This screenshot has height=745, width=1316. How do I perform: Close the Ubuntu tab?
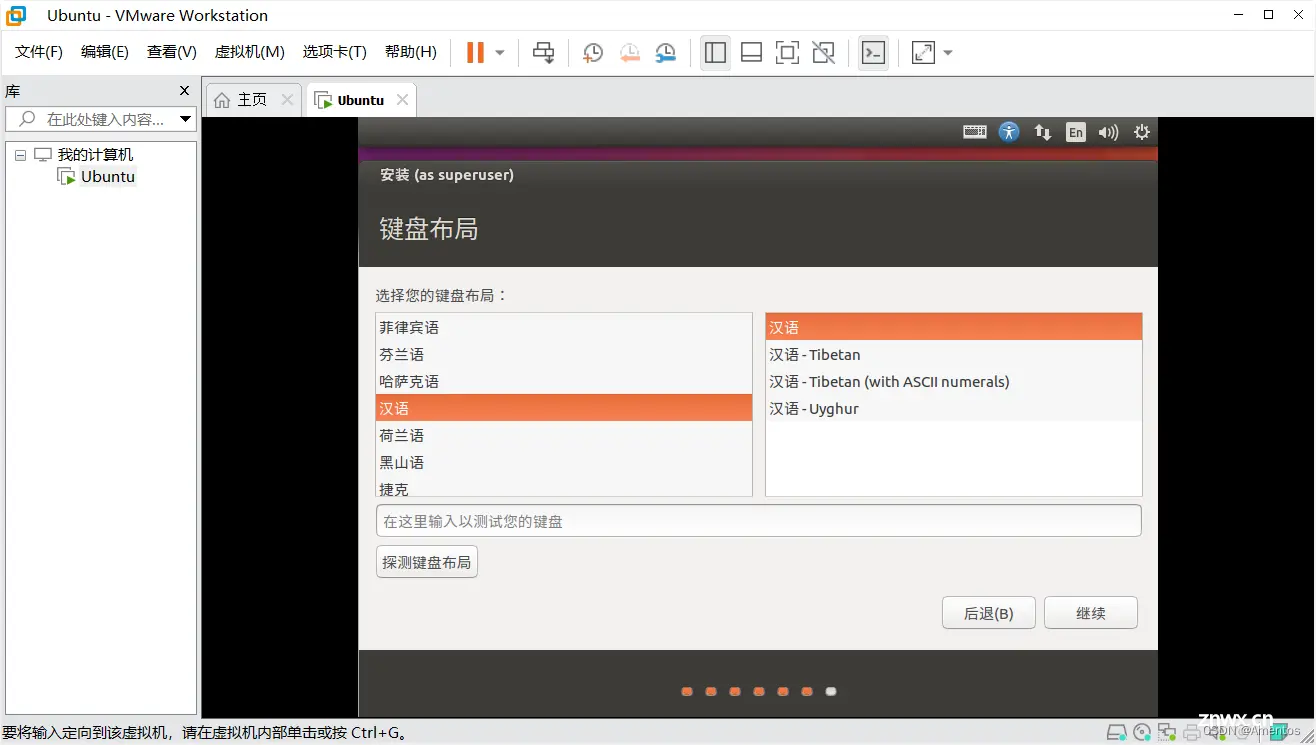[402, 100]
